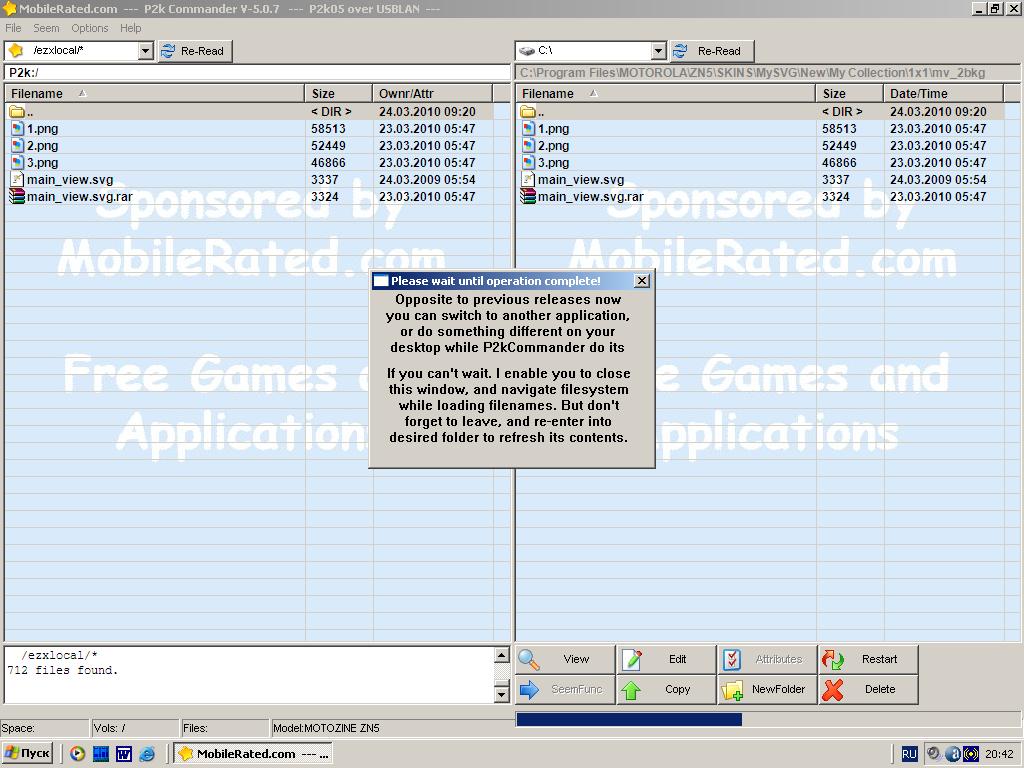Select the 1.png file icon in local panel

(528, 129)
